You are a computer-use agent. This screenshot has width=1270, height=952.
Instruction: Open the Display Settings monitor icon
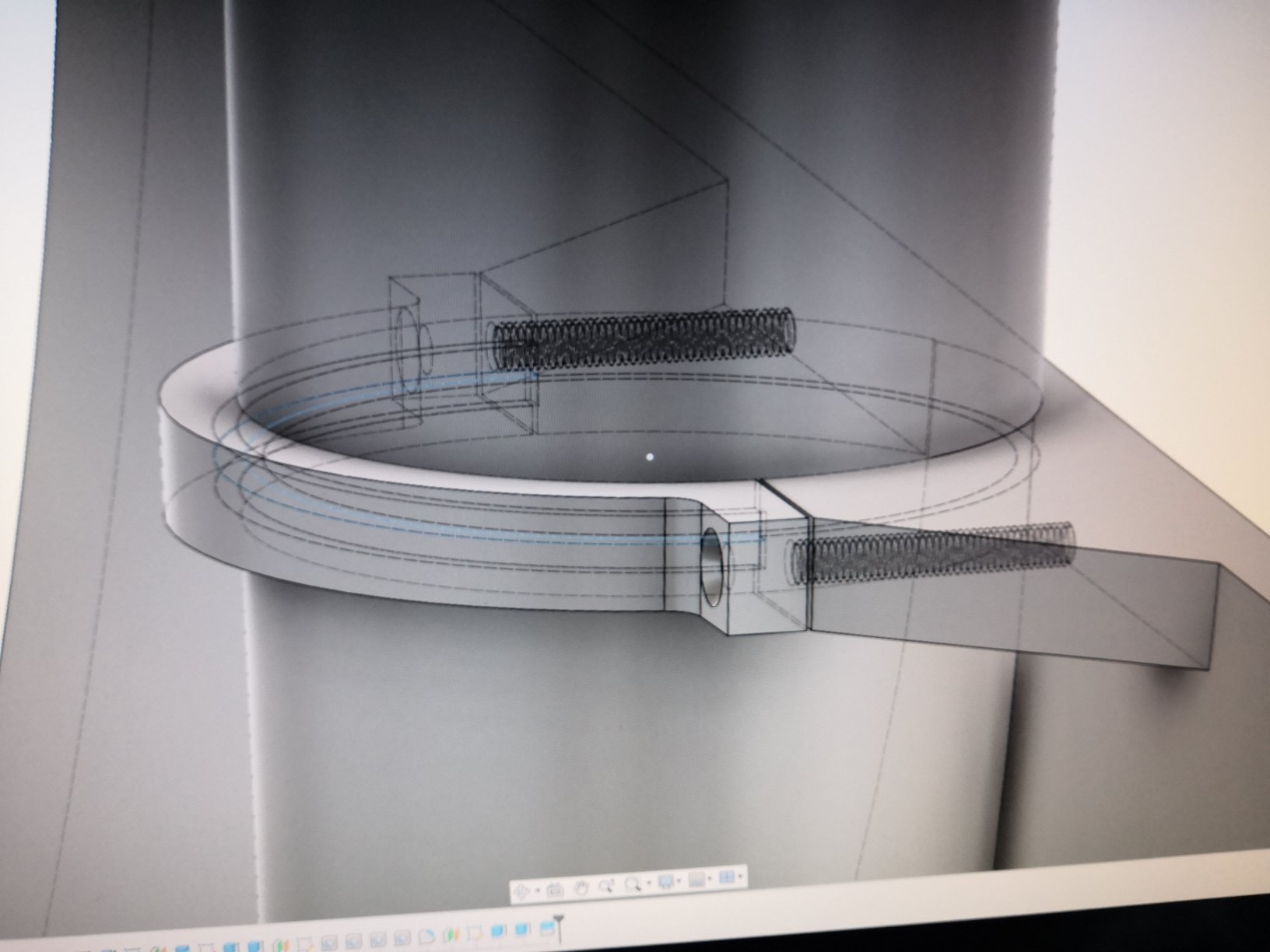[666, 880]
